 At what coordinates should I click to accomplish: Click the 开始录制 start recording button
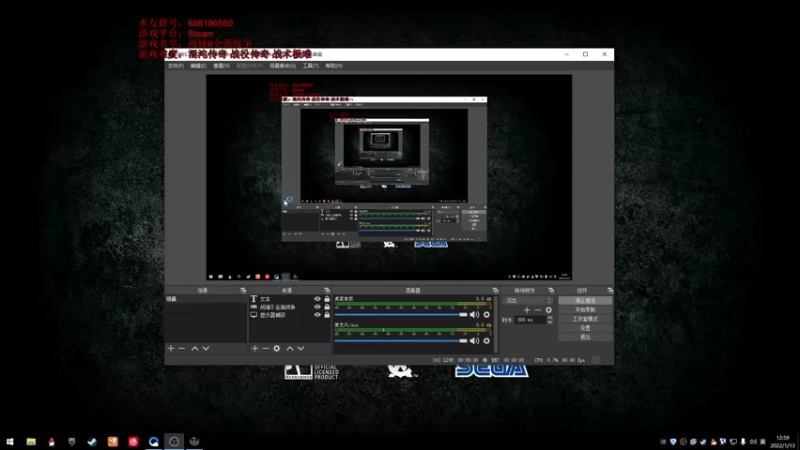pos(585,310)
